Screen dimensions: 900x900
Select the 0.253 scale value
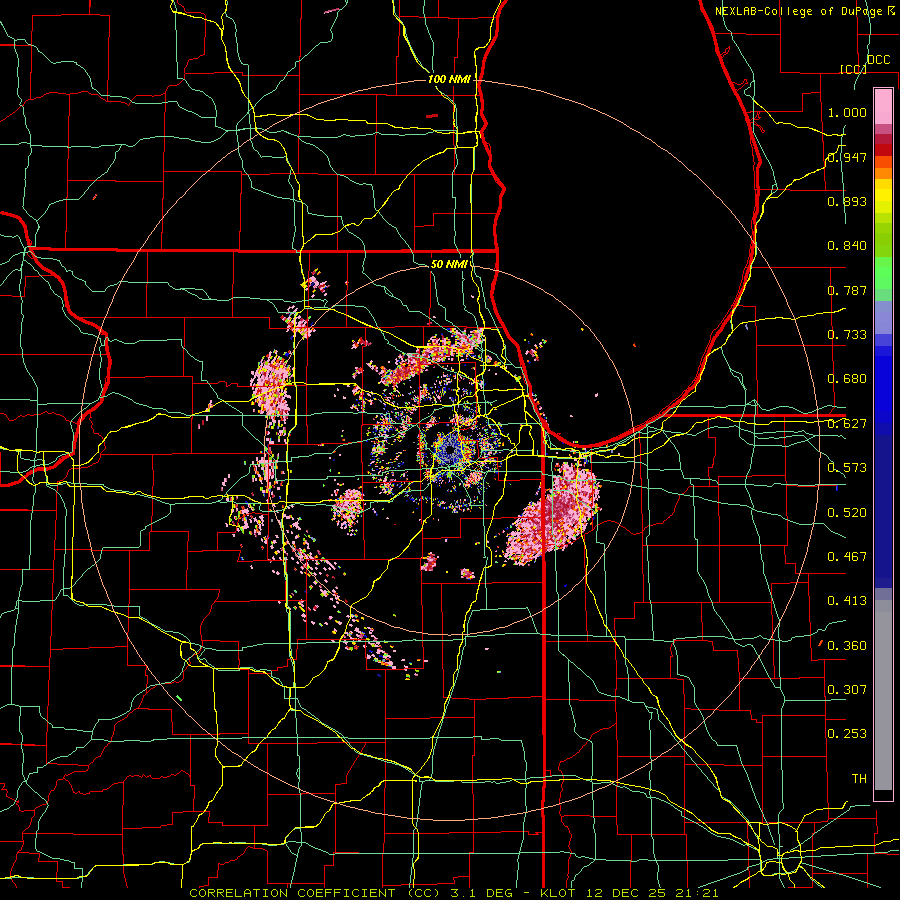tap(847, 734)
